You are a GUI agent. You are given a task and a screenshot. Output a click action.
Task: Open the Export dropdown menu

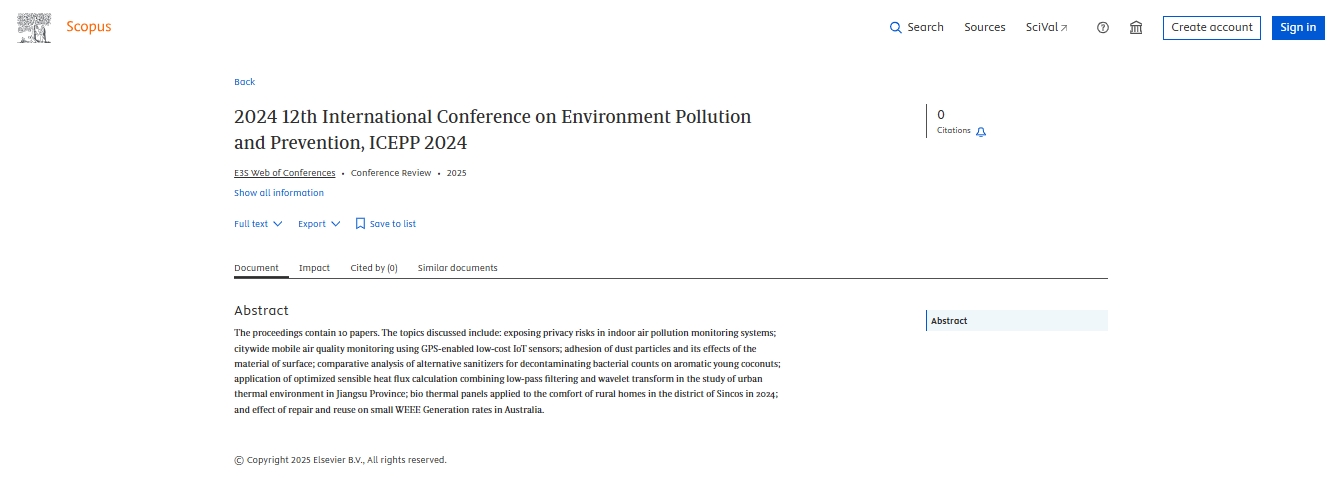click(319, 224)
